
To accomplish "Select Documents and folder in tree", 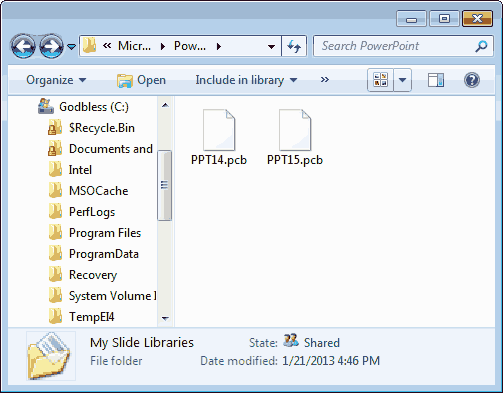I will [x=111, y=149].
